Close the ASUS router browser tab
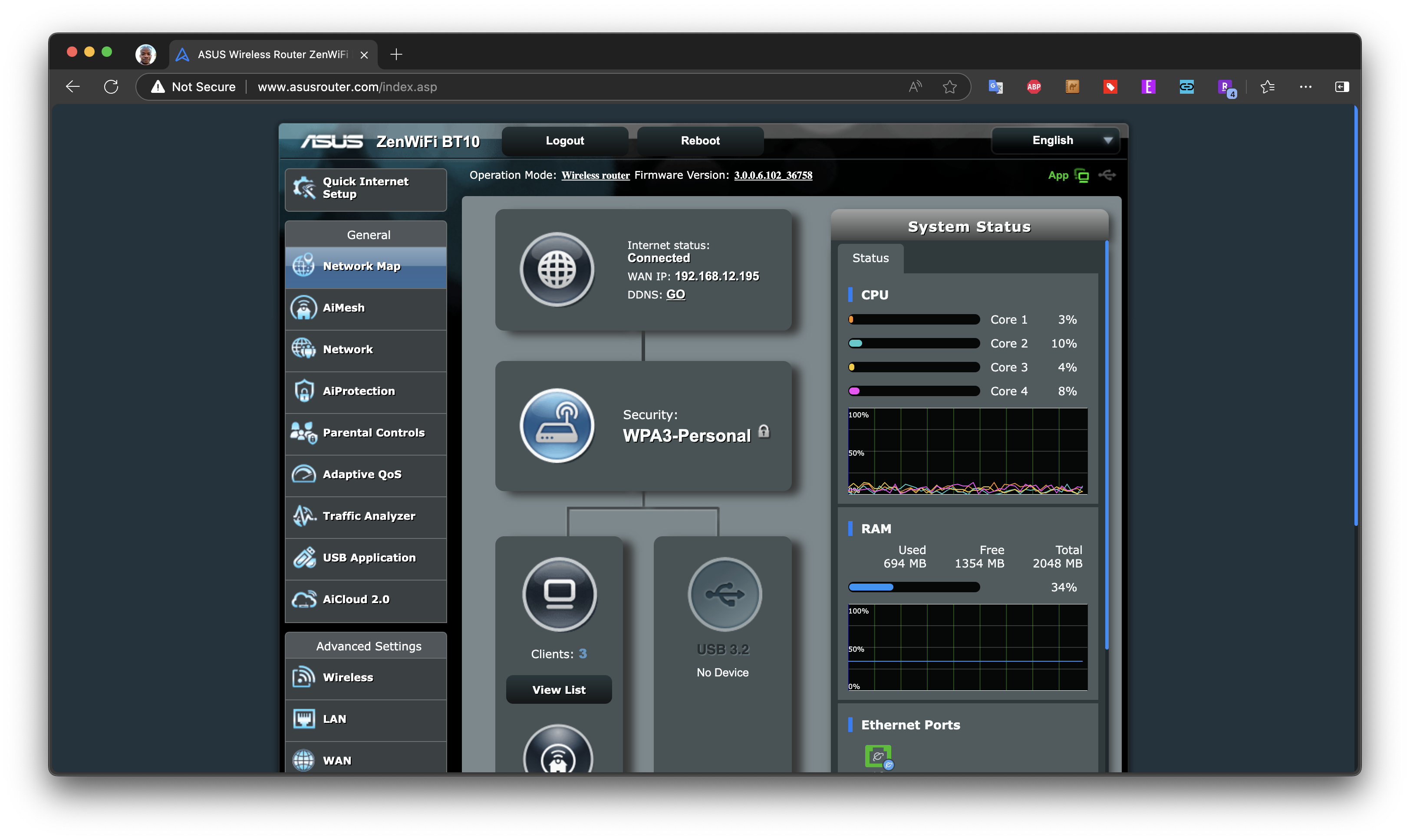This screenshot has height=840, width=1410. coord(364,55)
